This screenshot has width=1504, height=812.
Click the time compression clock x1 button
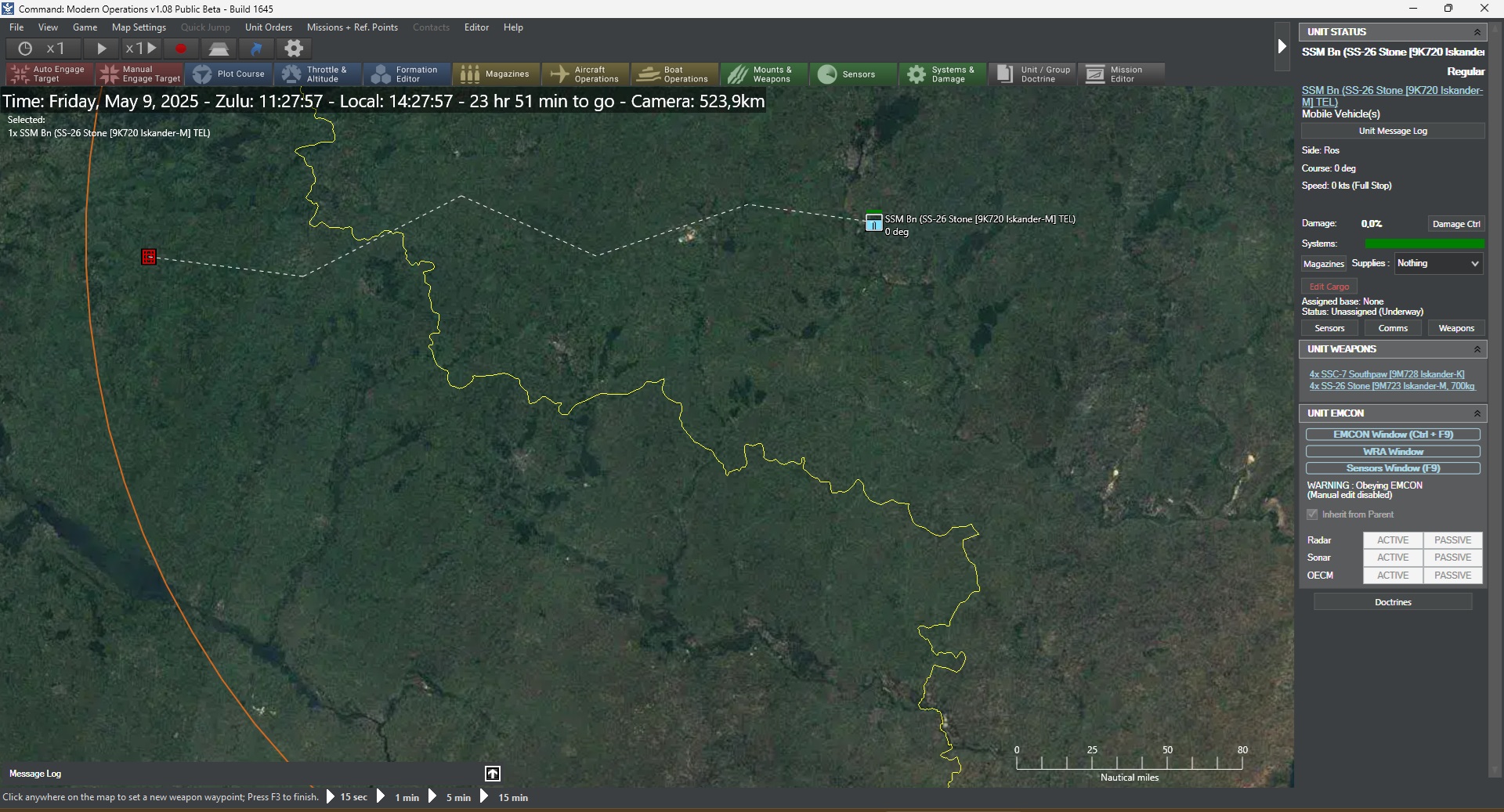coord(42,49)
